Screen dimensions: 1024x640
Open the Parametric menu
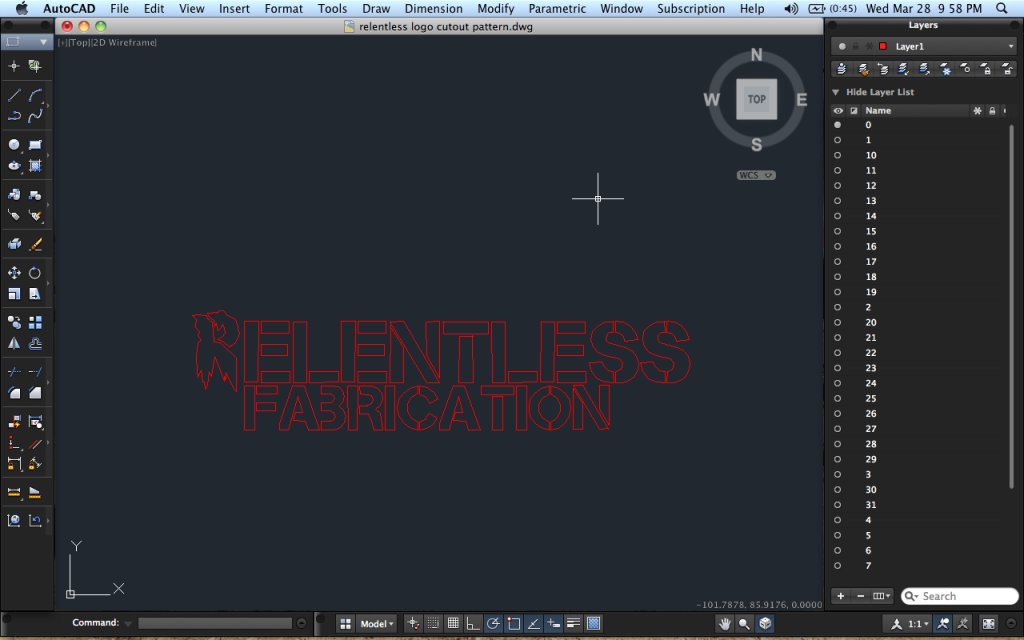pos(557,8)
